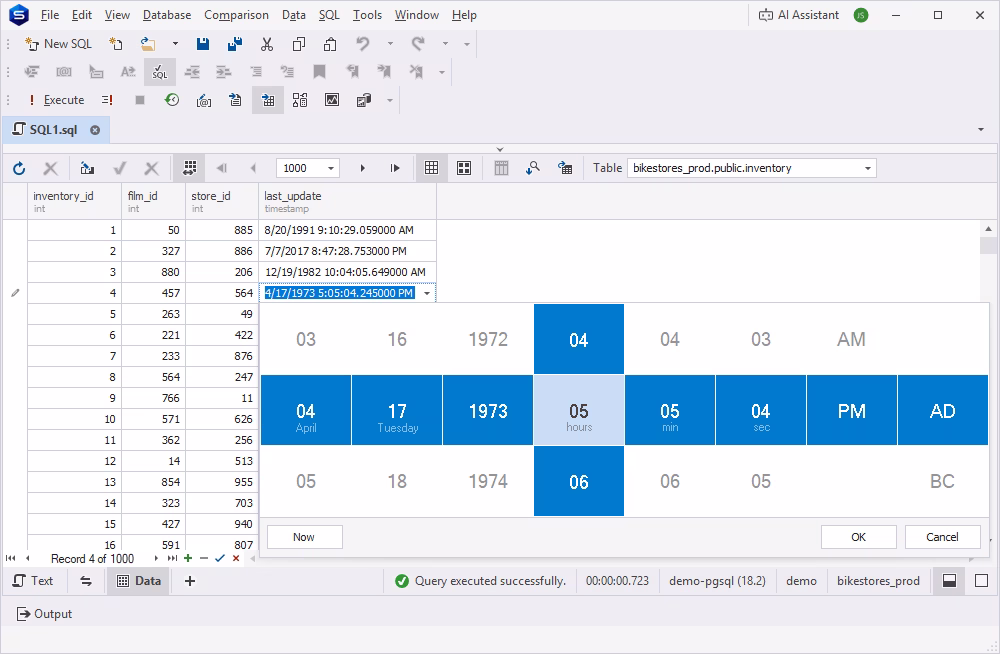1000x654 pixels.
Task: Click the AI Assistant button
Action: (798, 15)
